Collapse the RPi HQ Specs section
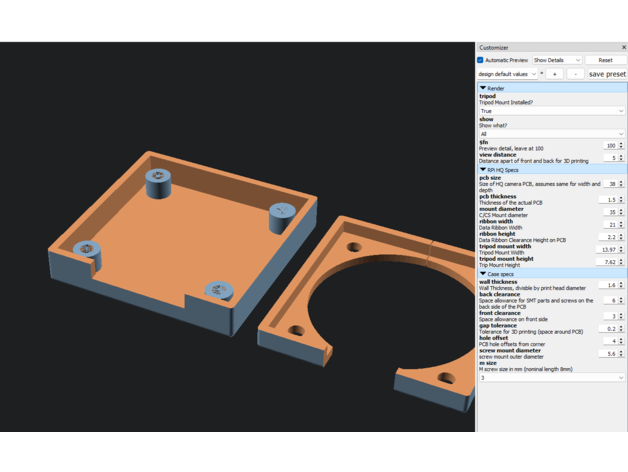The image size is (628, 472). pyautogui.click(x=484, y=170)
